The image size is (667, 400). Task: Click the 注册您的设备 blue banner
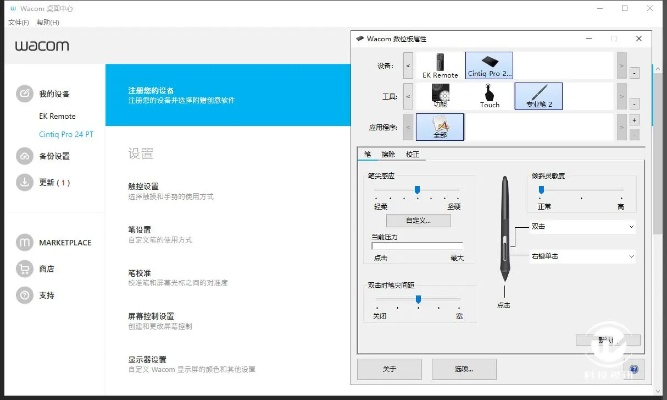click(228, 95)
